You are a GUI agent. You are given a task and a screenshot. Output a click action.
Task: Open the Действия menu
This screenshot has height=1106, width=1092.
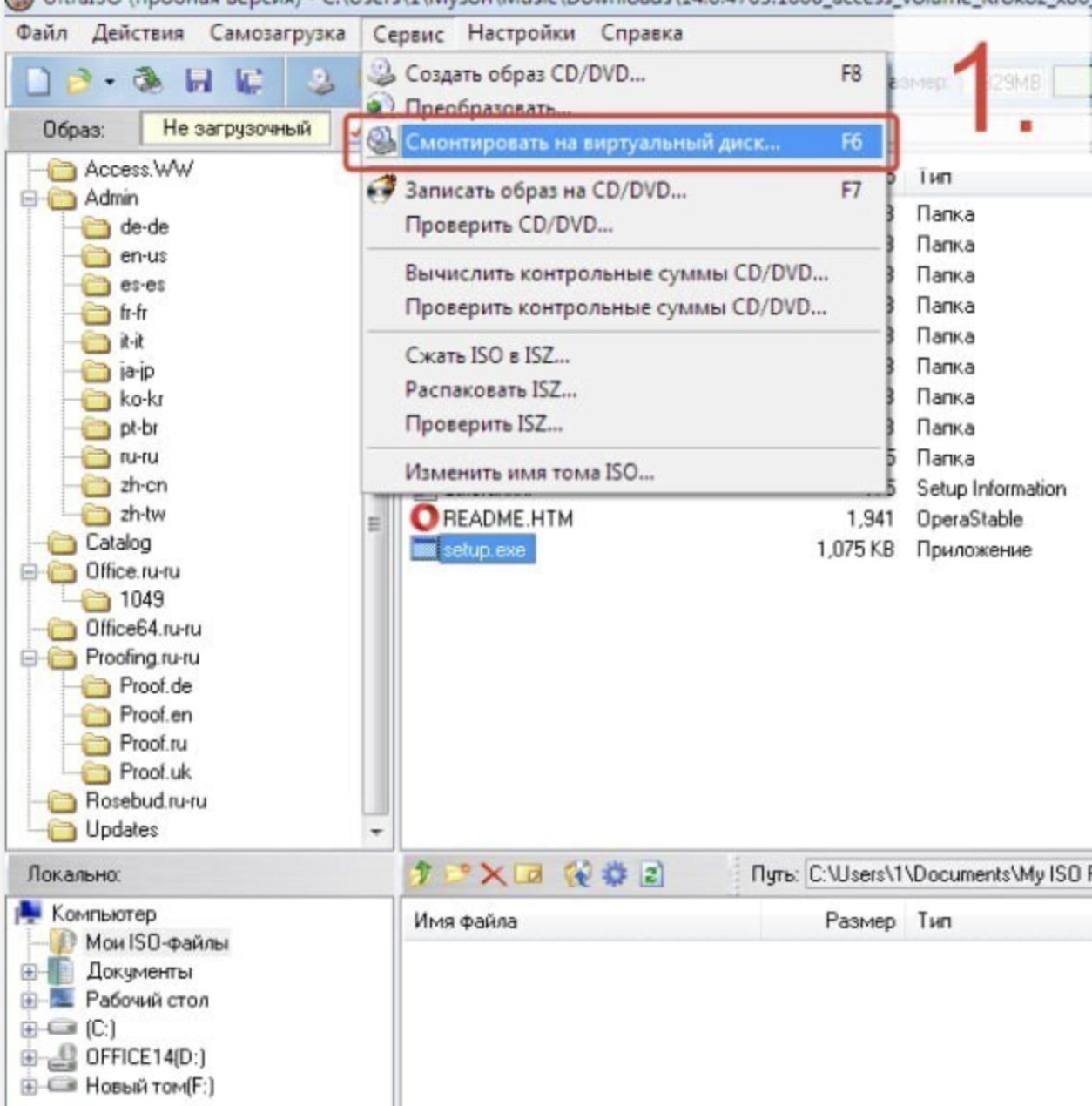coord(138,33)
